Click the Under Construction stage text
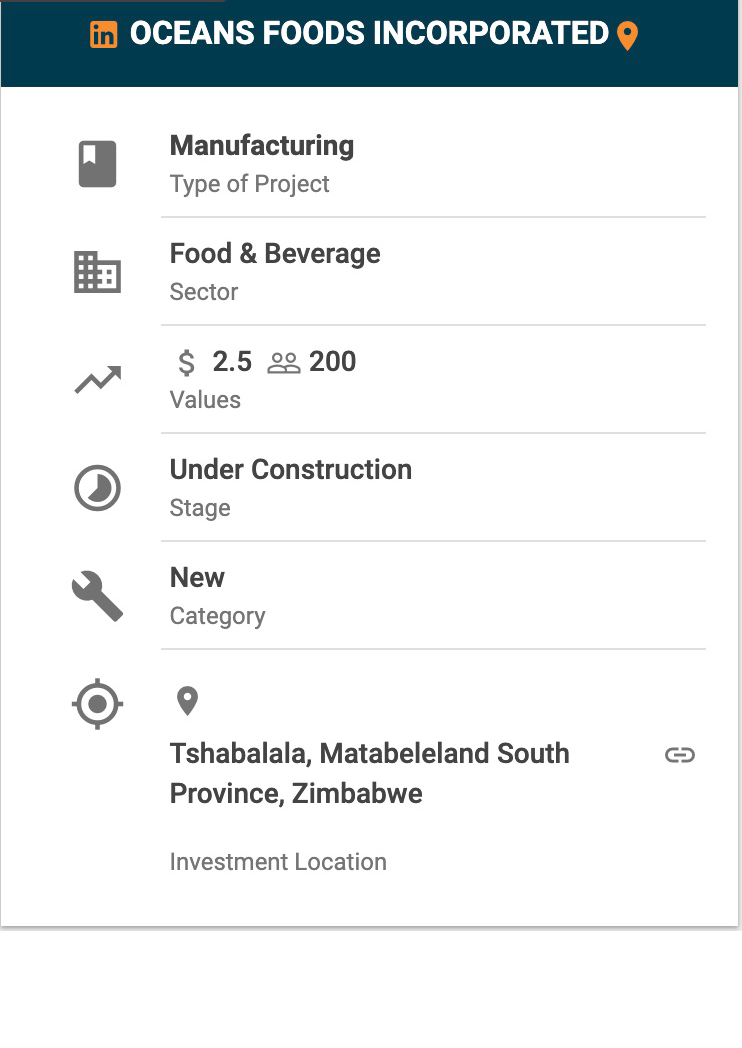Screen dimensions: 742x1048 (291, 470)
